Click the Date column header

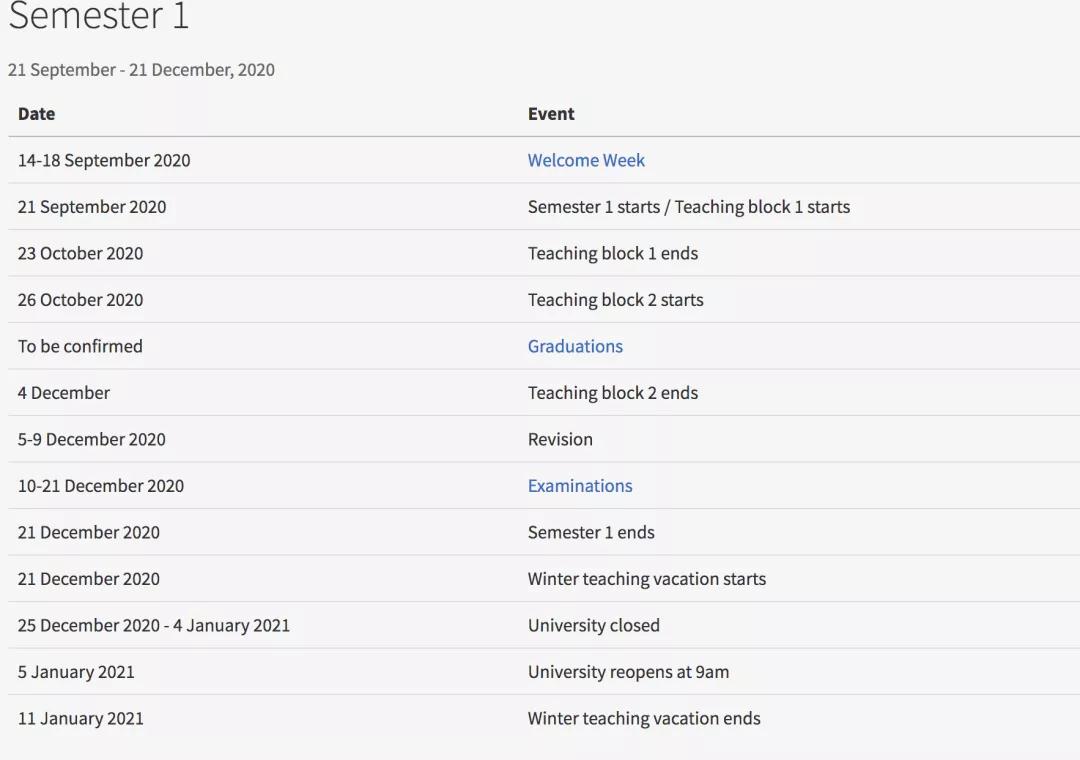[x=36, y=114]
